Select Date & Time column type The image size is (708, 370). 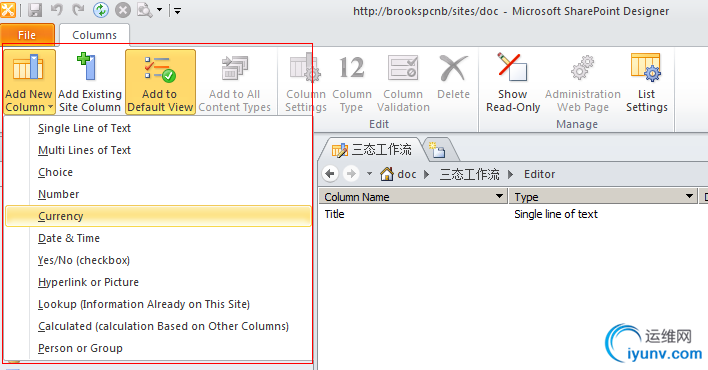158,238
